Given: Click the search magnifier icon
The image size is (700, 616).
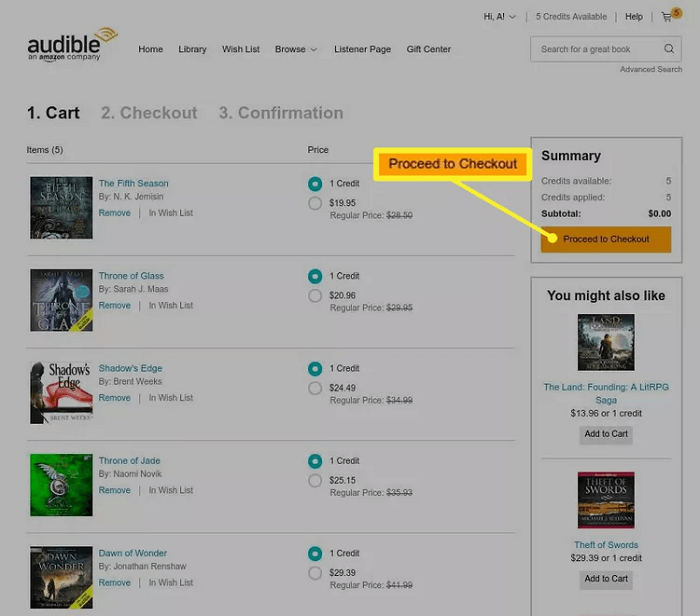Looking at the screenshot, I should pyautogui.click(x=669, y=49).
